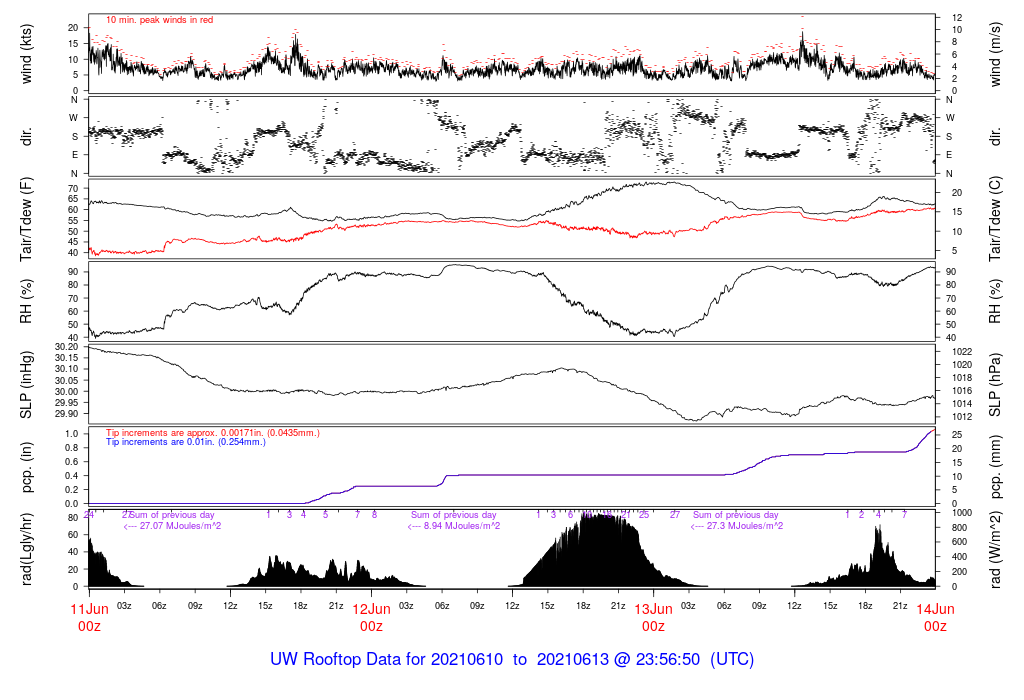Click the '12' tick on wind (m/s) axis
The image size is (1024, 700).
pyautogui.click(x=957, y=18)
